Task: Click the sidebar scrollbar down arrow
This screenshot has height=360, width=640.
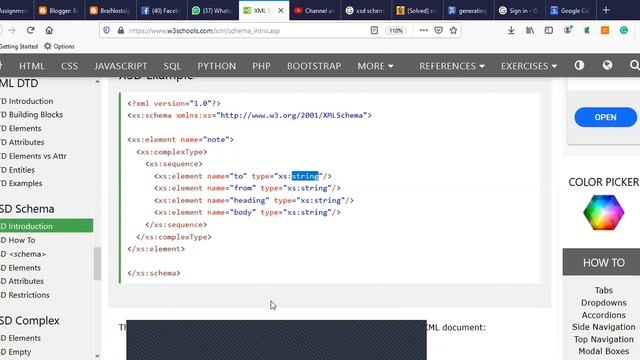Action: pyautogui.click(x=97, y=356)
